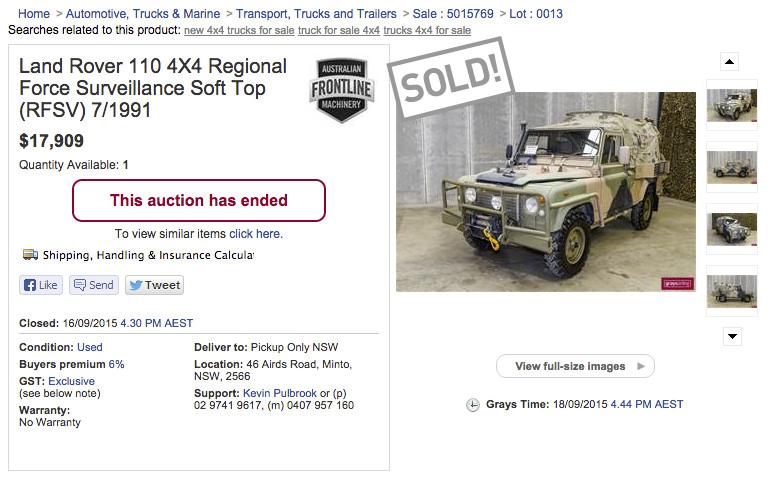This screenshot has width=772, height=480.
Task: Send the listing via Facebook Send
Action: coord(93,285)
